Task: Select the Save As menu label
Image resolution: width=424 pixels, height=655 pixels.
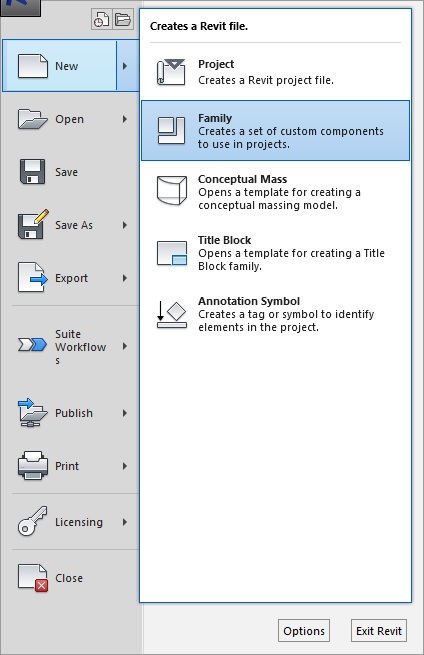Action: [x=74, y=225]
